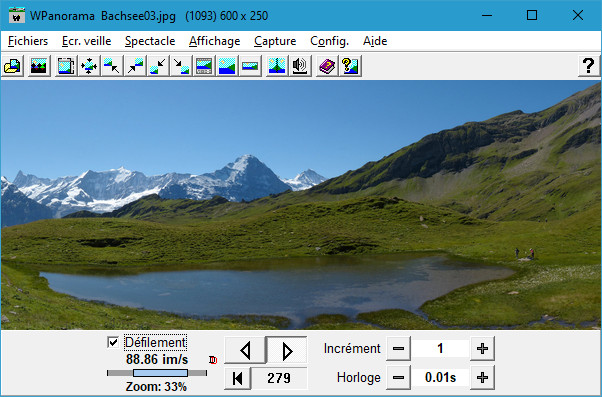Close the WPanorama window
The width and height of the screenshot is (602, 397).
pyautogui.click(x=577, y=15)
